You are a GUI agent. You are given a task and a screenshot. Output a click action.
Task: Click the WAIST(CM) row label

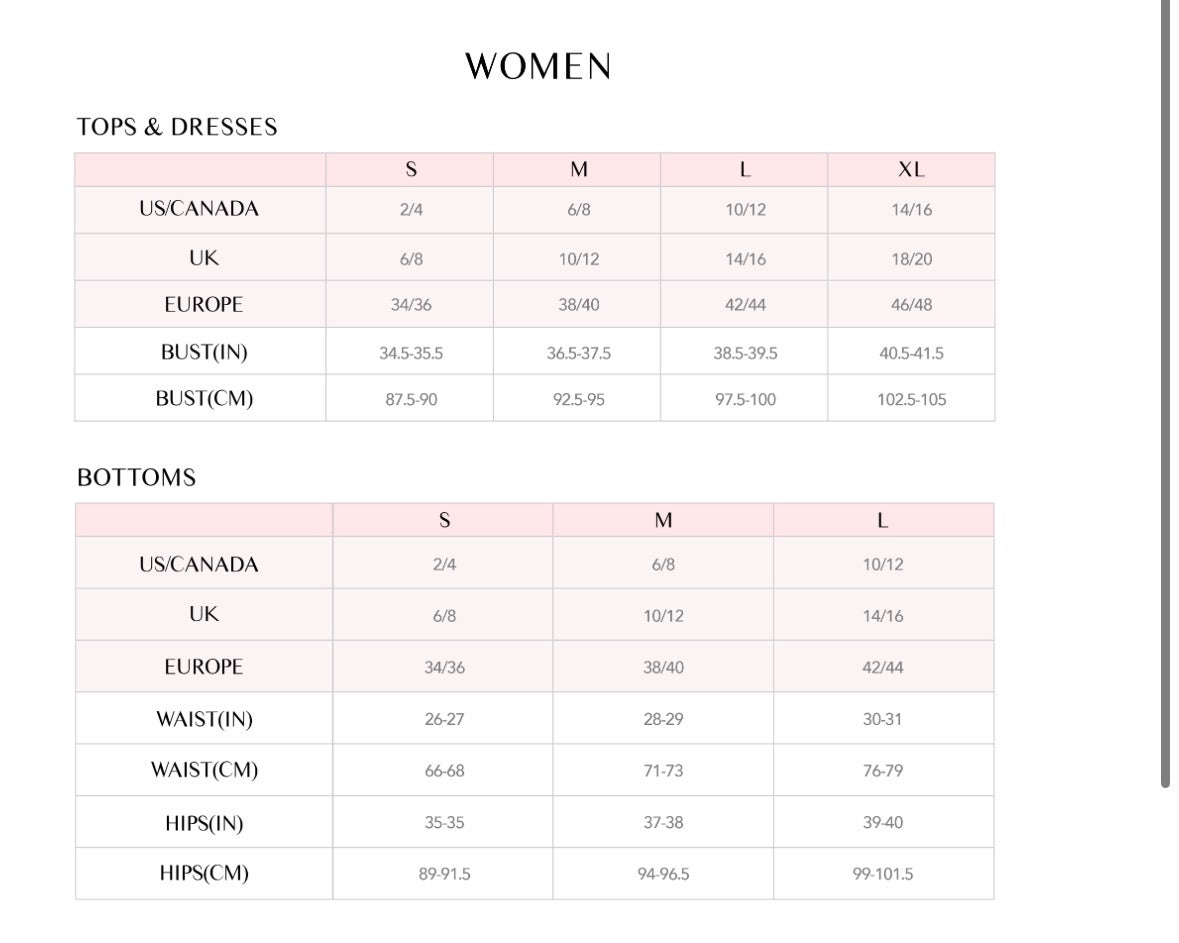click(204, 770)
